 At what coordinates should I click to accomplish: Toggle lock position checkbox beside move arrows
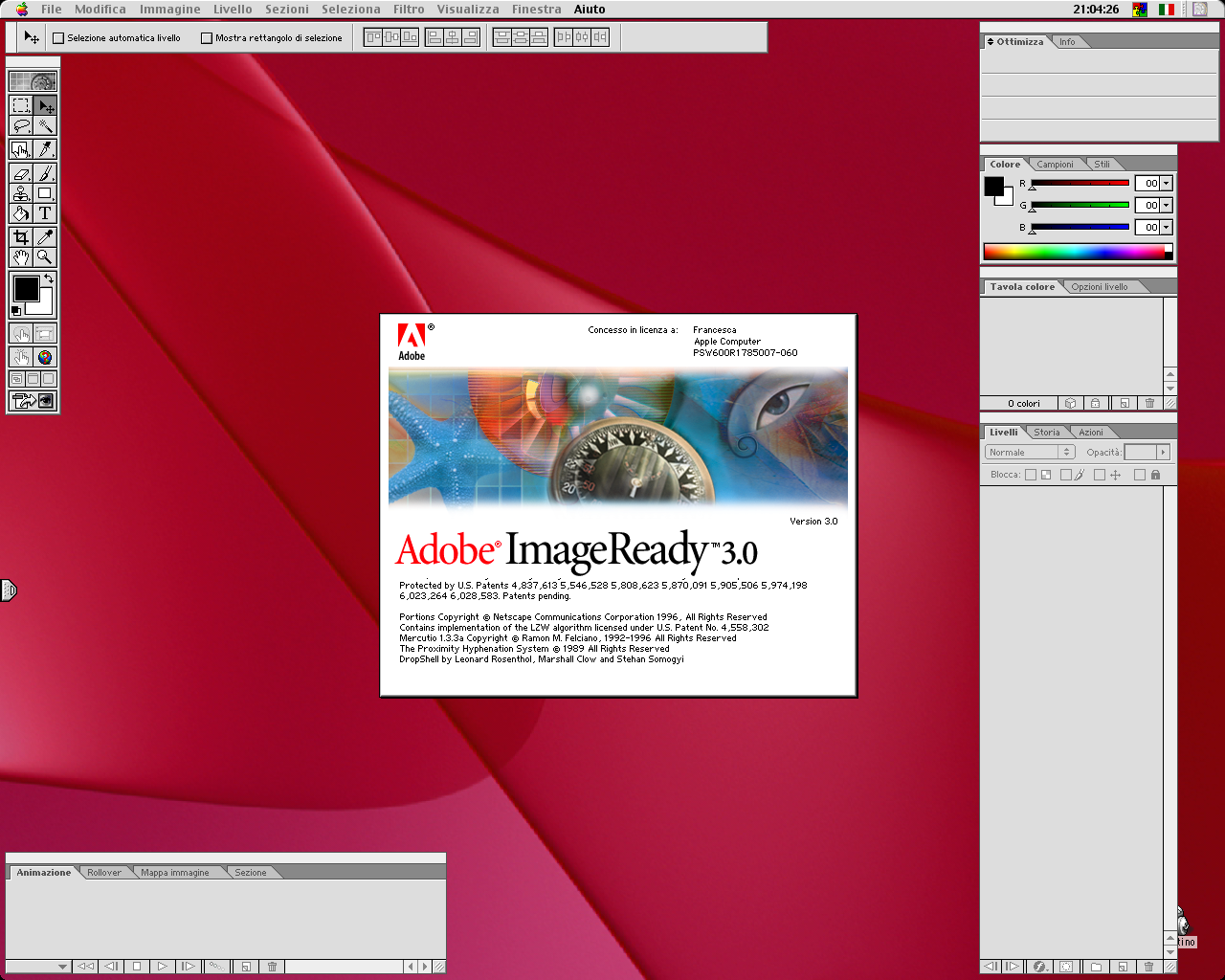[x=1100, y=475]
